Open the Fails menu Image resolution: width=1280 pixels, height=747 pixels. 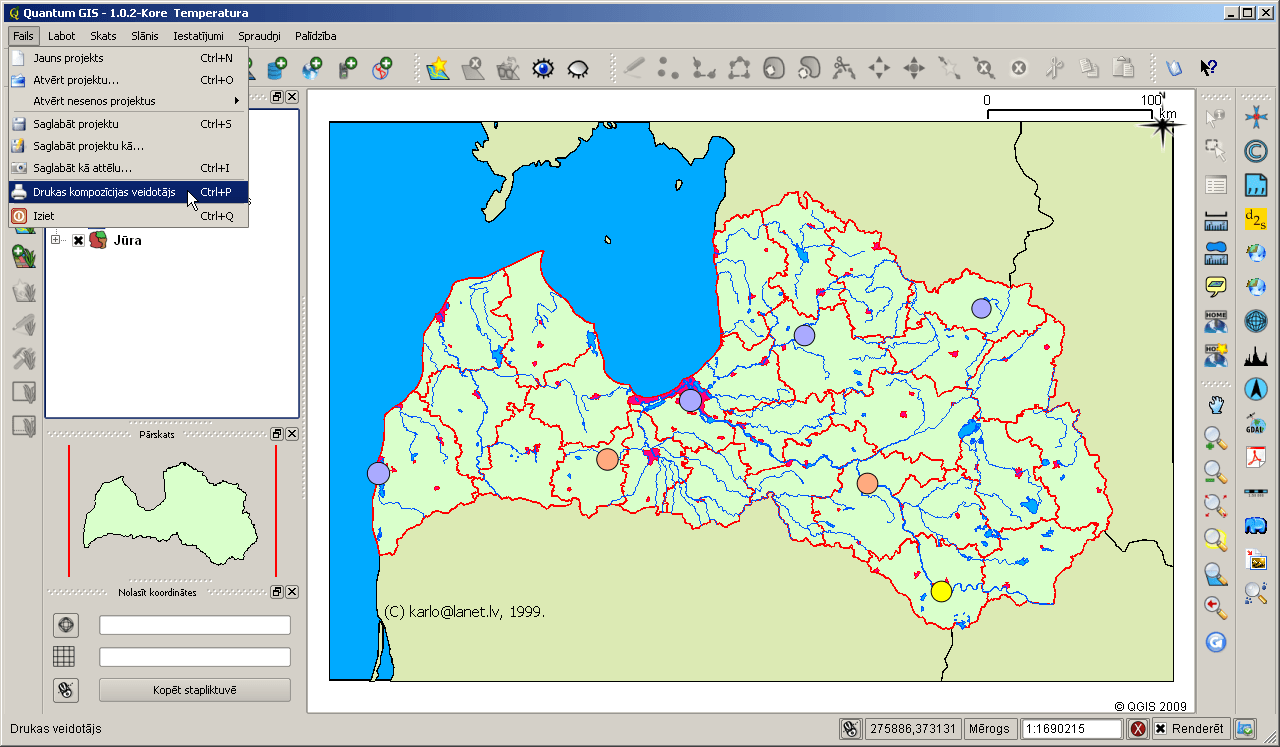coord(24,36)
